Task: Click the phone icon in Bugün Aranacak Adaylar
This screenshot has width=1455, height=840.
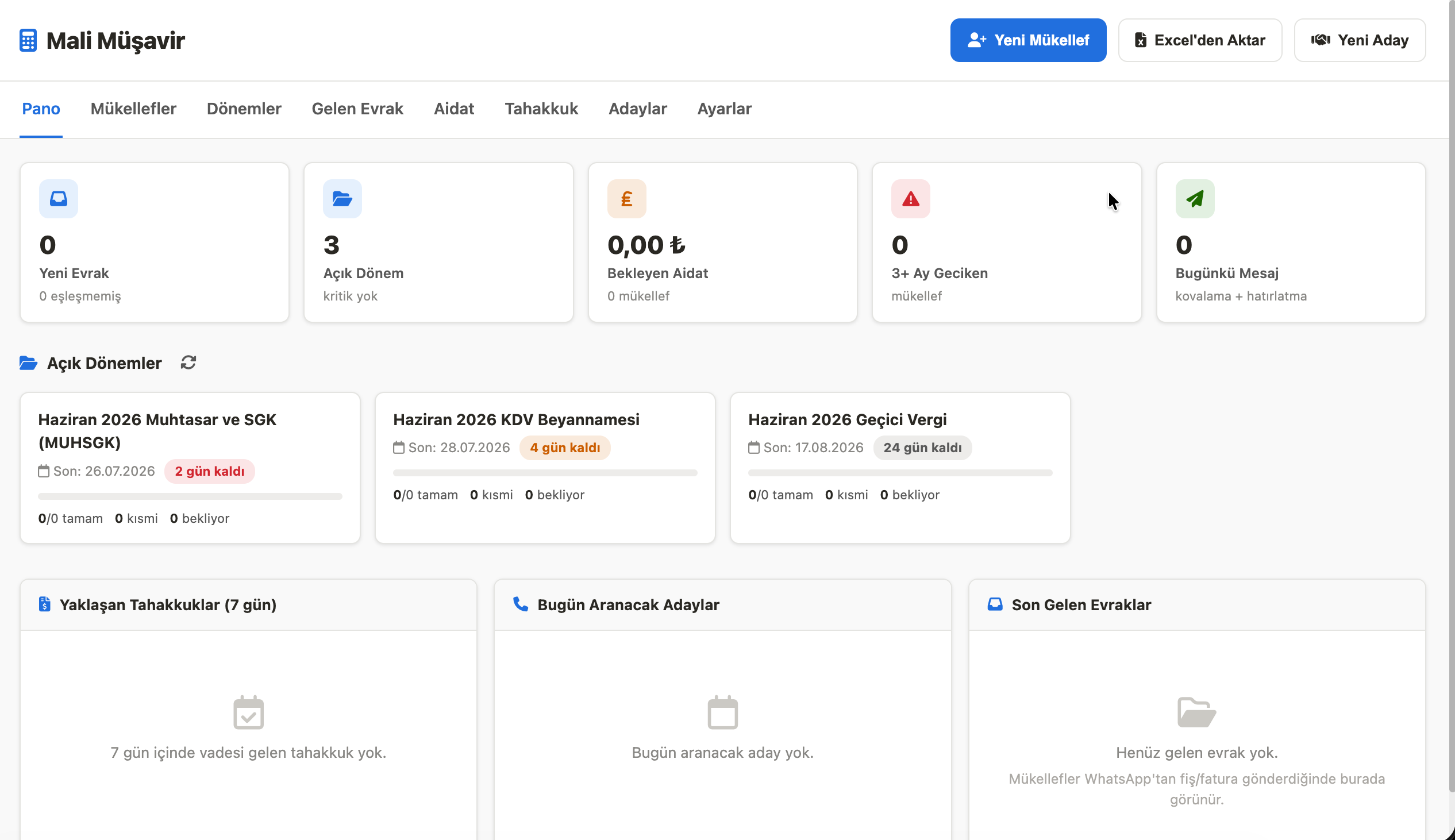Action: (x=521, y=604)
